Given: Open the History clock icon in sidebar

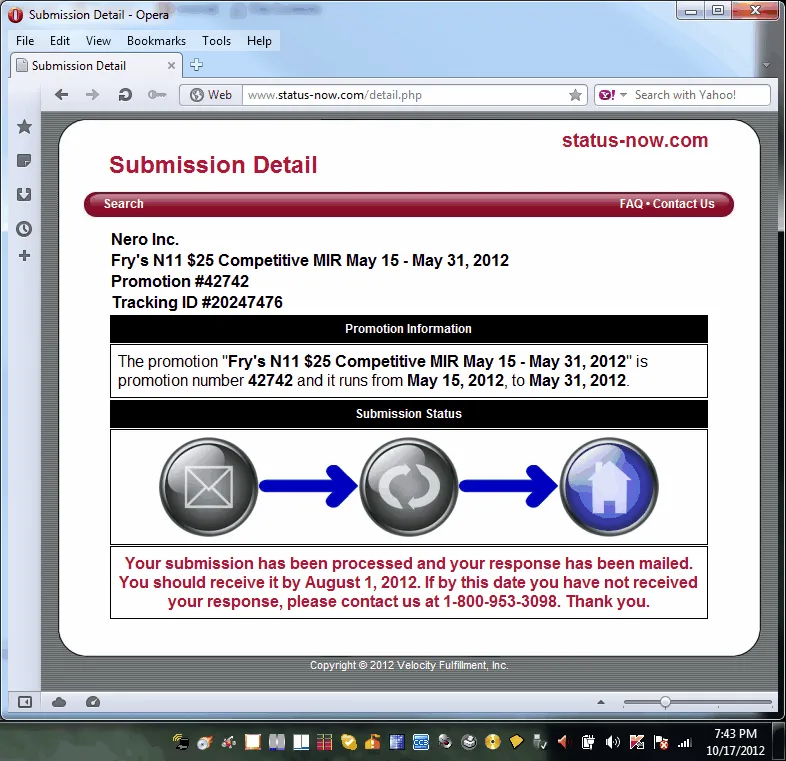Looking at the screenshot, I should [24, 229].
